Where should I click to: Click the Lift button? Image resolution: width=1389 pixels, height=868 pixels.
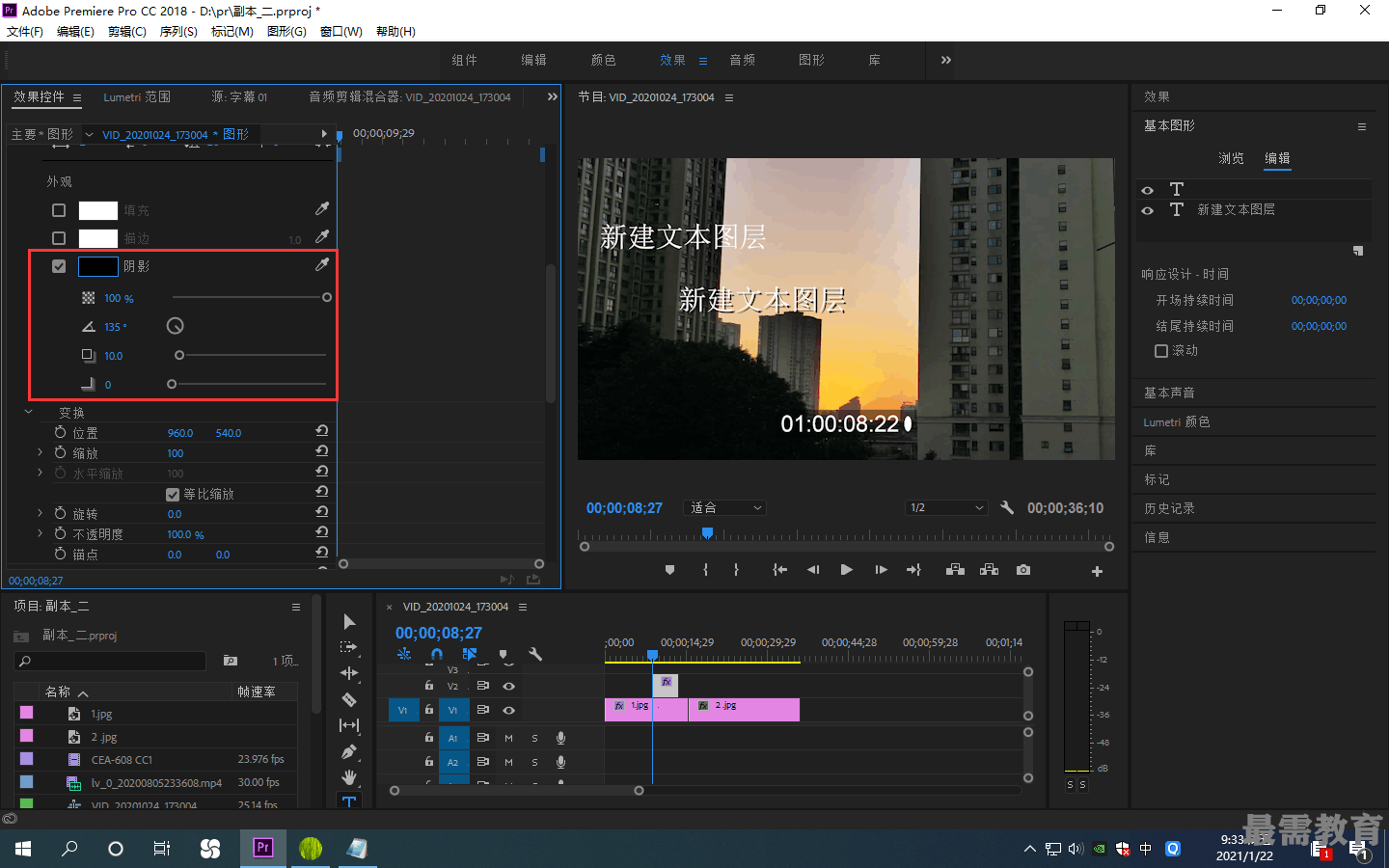click(x=955, y=570)
